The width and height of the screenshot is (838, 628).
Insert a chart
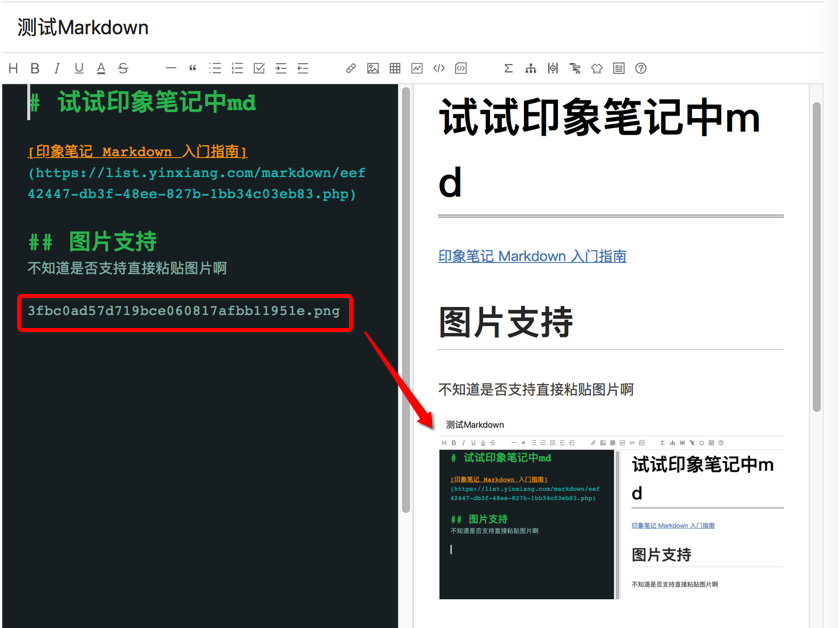point(417,68)
